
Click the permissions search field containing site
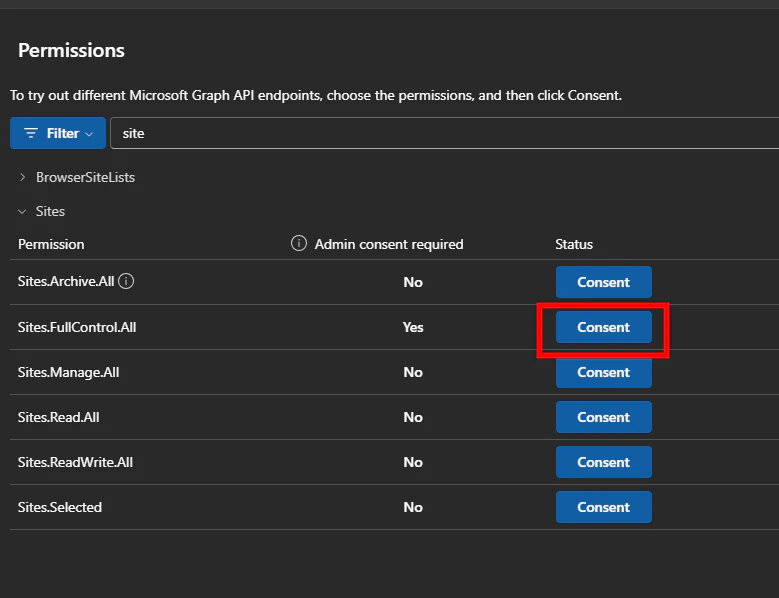(444, 133)
